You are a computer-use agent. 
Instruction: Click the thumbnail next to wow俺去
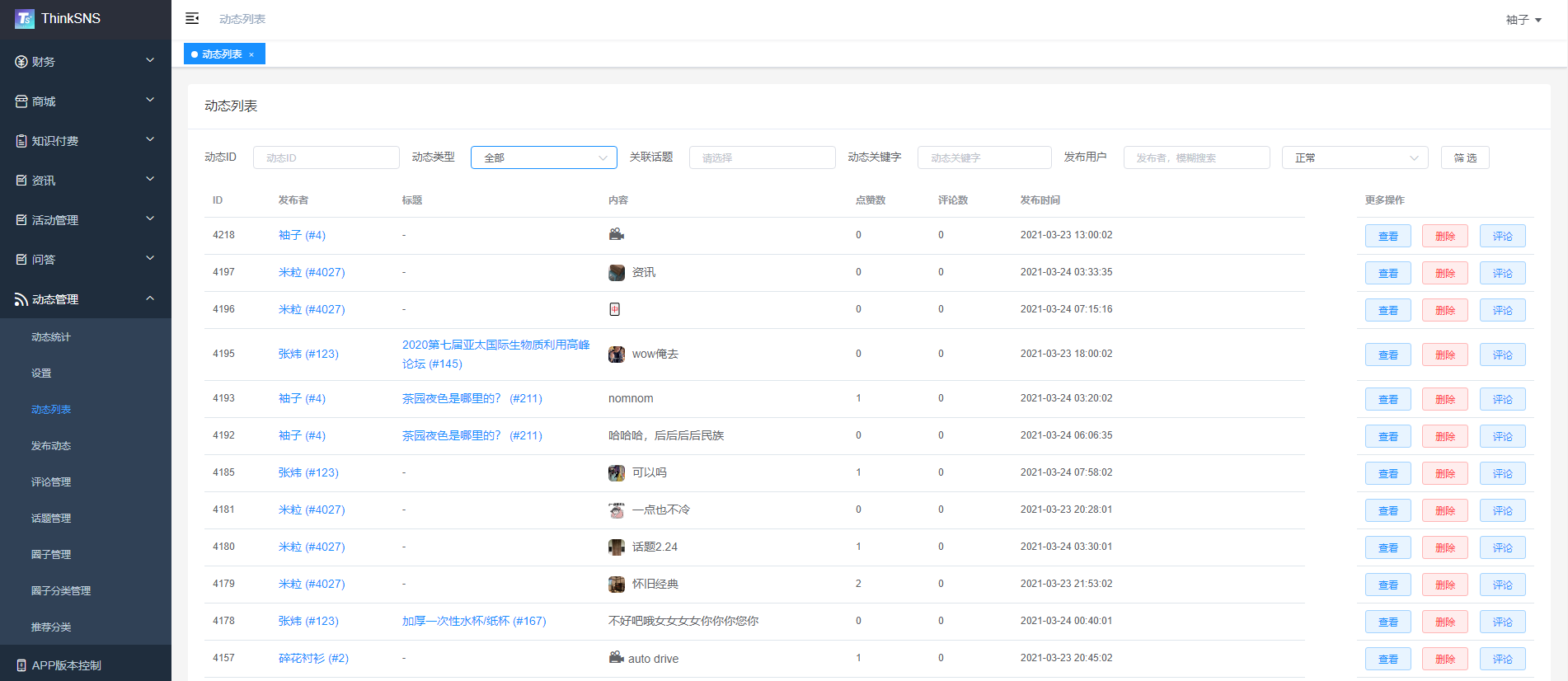tap(617, 355)
